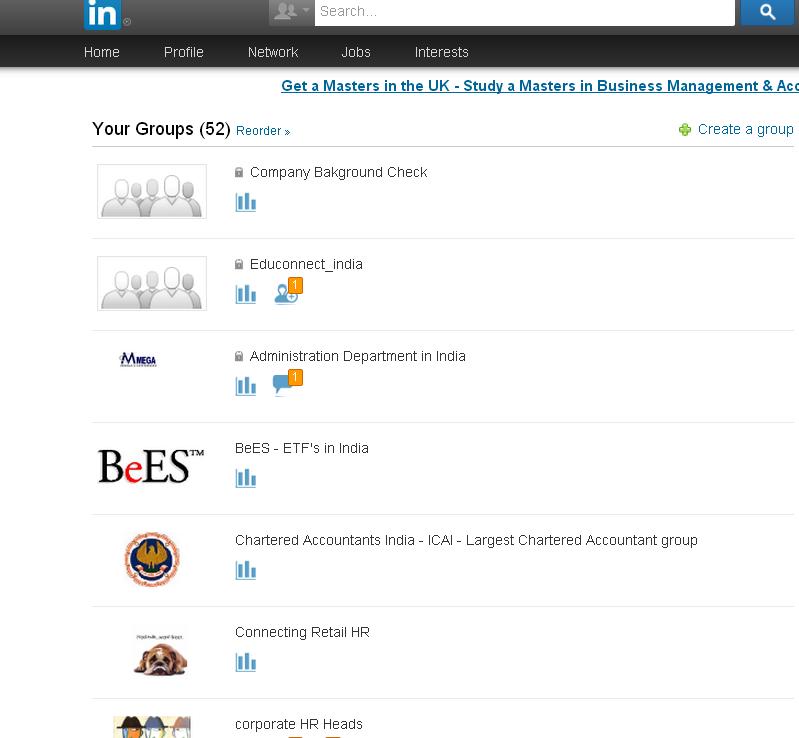Click the ICAI emblem logo
Image resolution: width=799 pixels, height=738 pixels.
pyautogui.click(x=152, y=559)
